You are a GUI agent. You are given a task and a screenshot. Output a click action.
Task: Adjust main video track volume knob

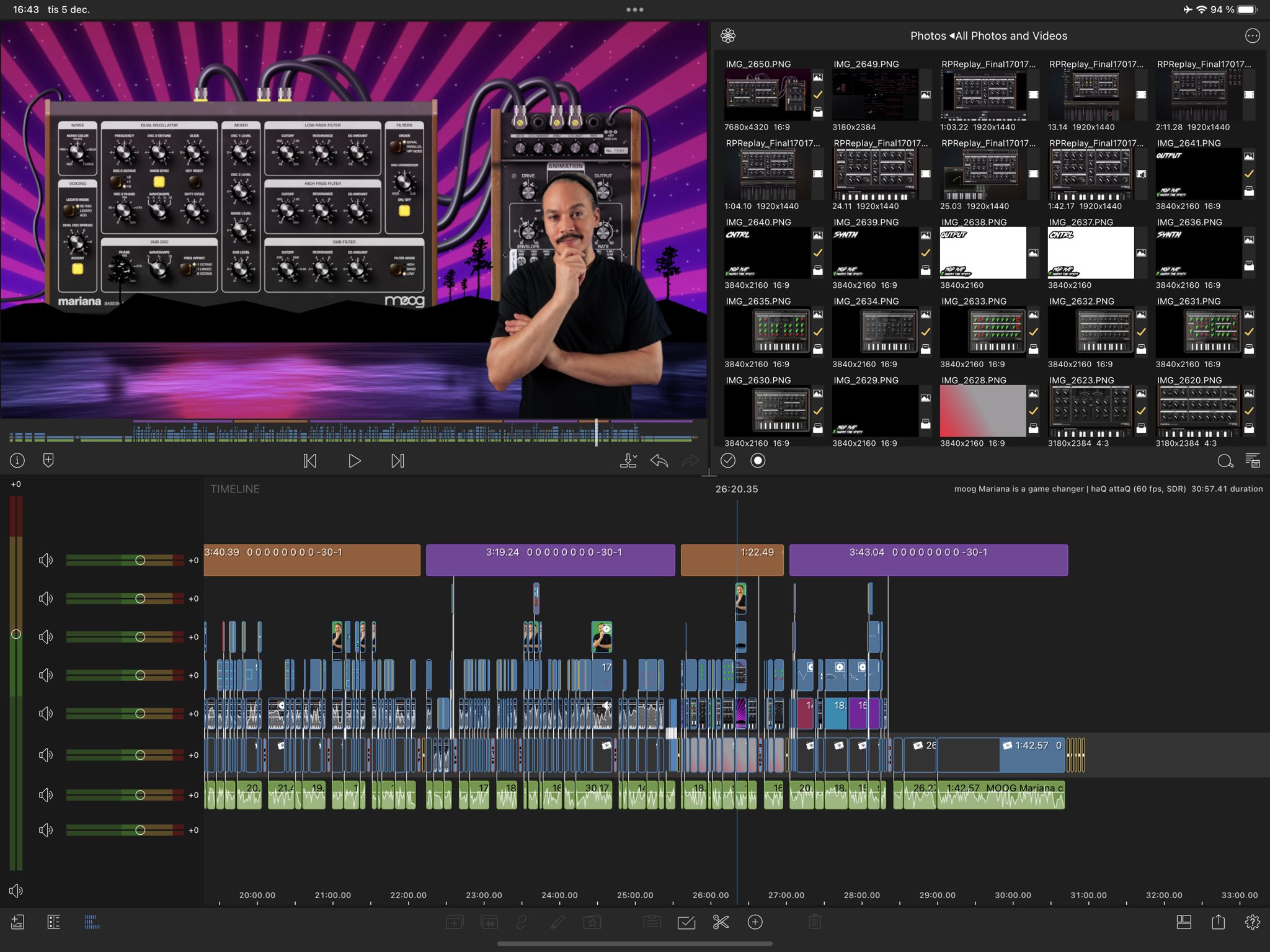(140, 755)
